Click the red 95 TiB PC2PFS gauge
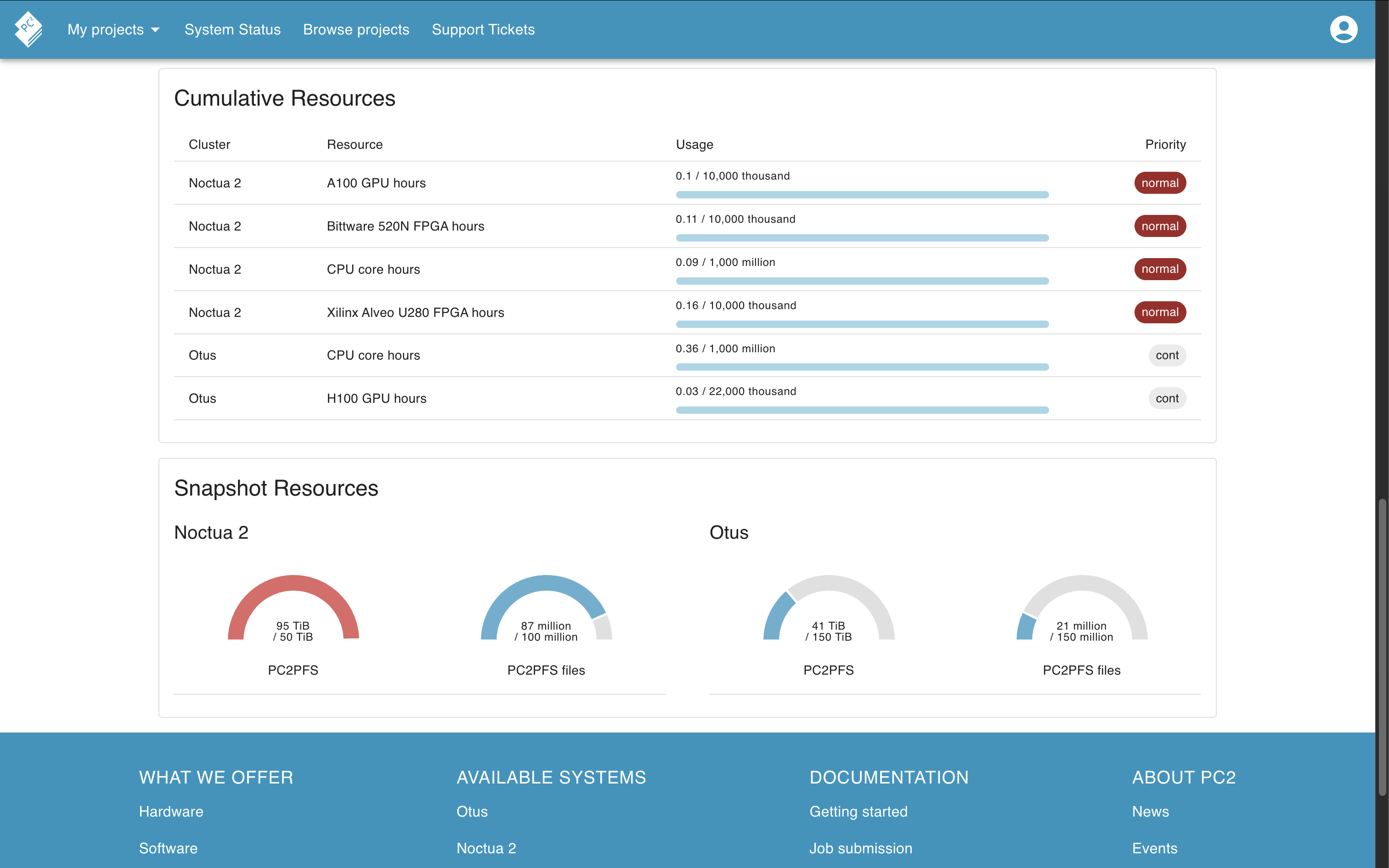This screenshot has height=868, width=1389. pyautogui.click(x=294, y=607)
